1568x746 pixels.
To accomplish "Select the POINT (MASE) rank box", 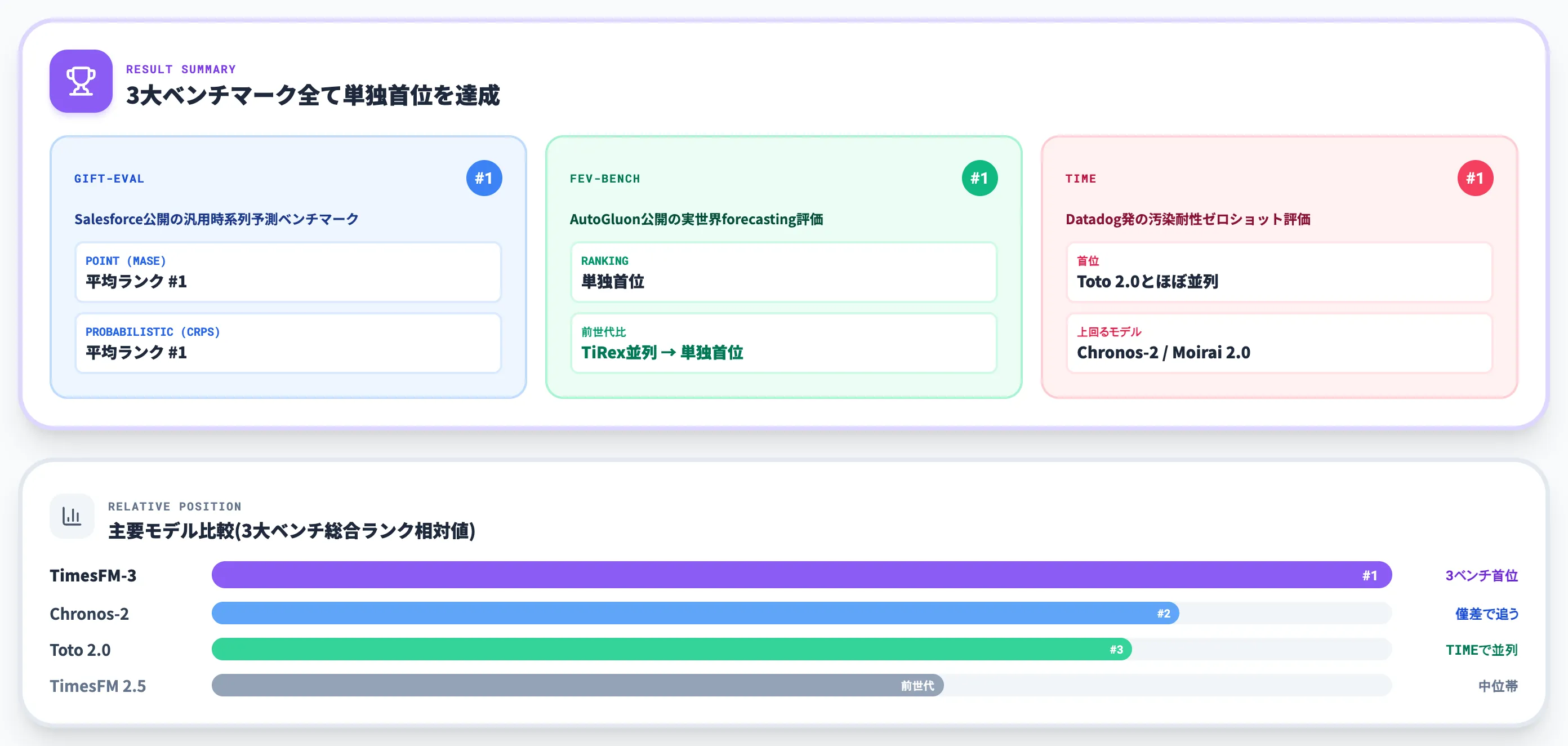I will pyautogui.click(x=288, y=272).
